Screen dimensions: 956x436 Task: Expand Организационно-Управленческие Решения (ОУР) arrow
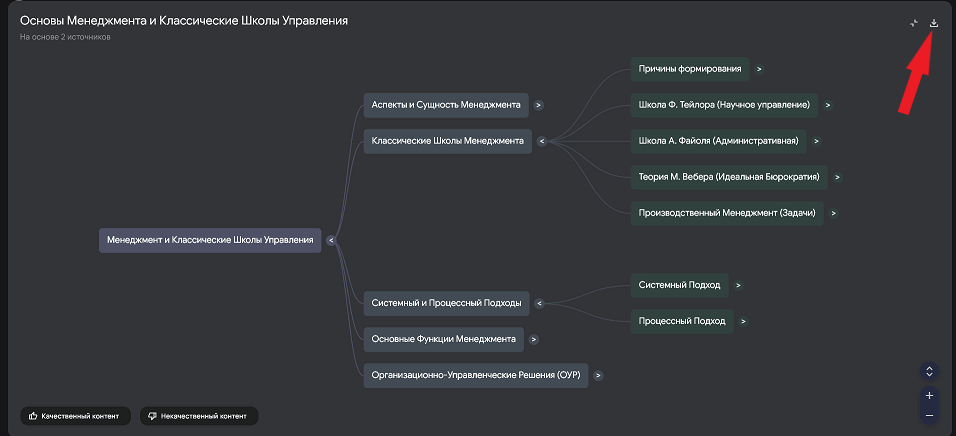(x=598, y=376)
